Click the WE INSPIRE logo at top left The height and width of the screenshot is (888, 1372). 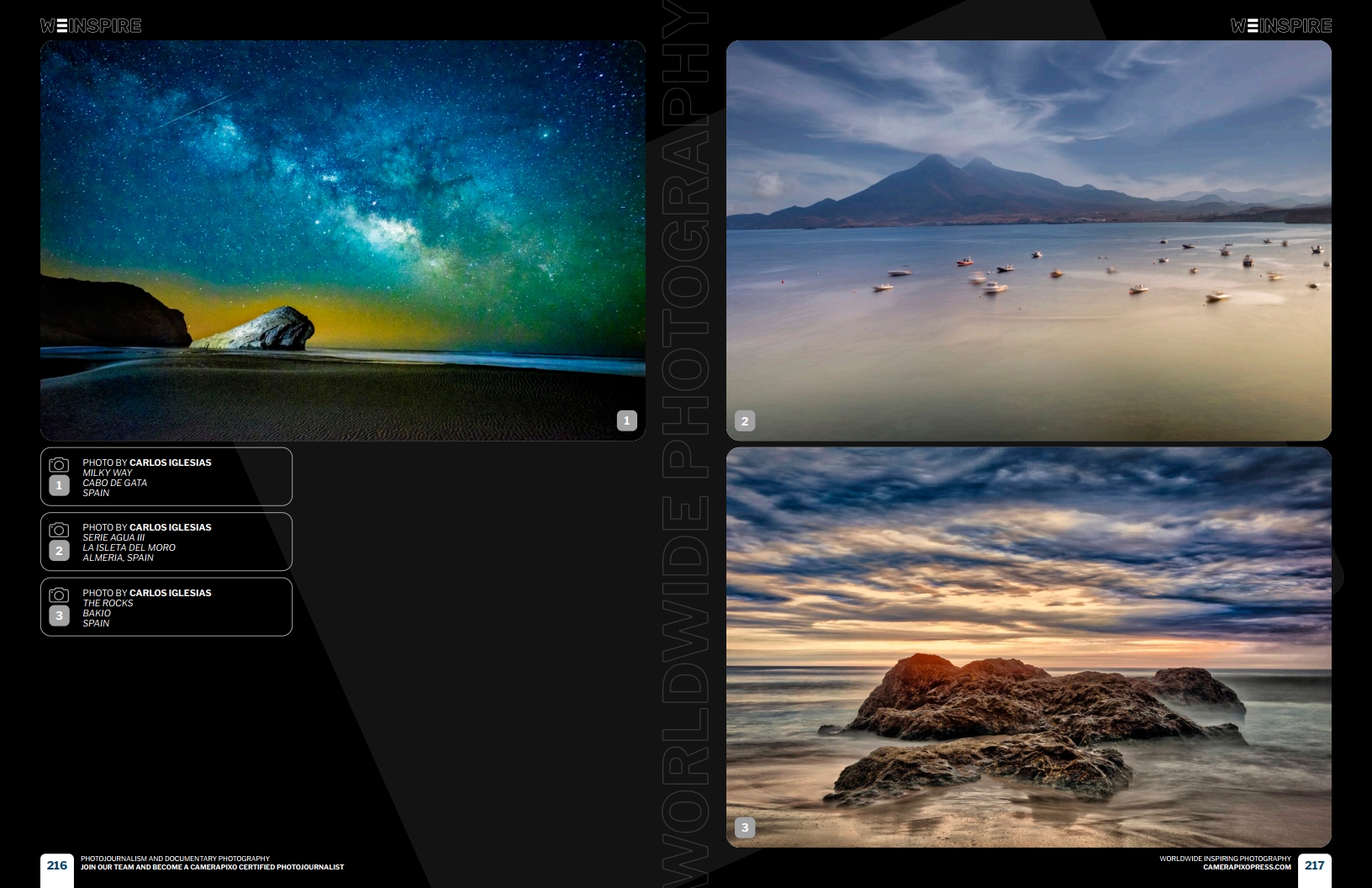(91, 26)
